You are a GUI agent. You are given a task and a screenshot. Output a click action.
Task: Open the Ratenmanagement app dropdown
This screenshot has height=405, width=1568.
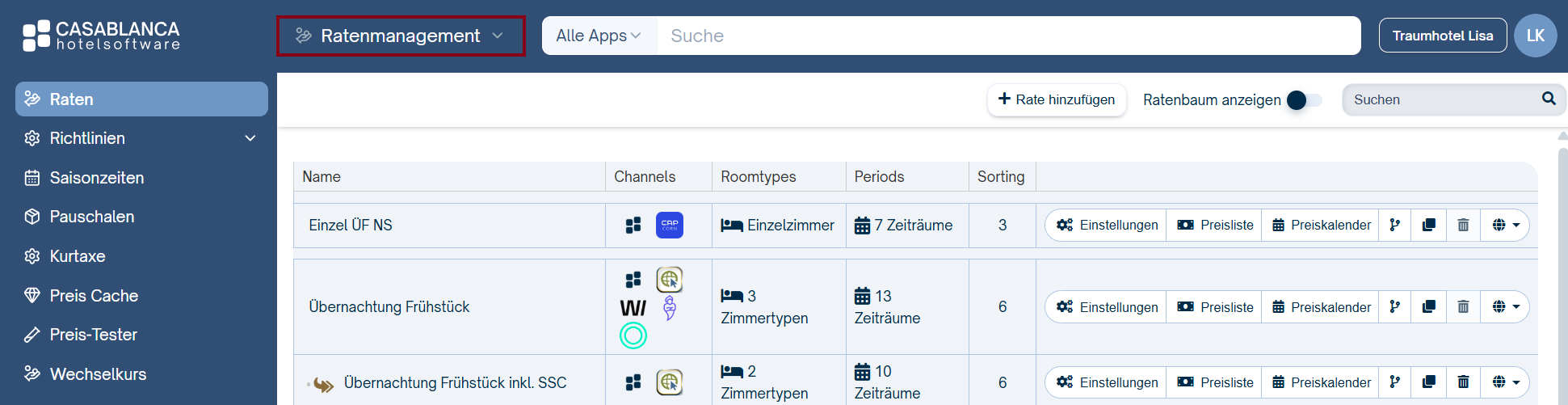401,36
